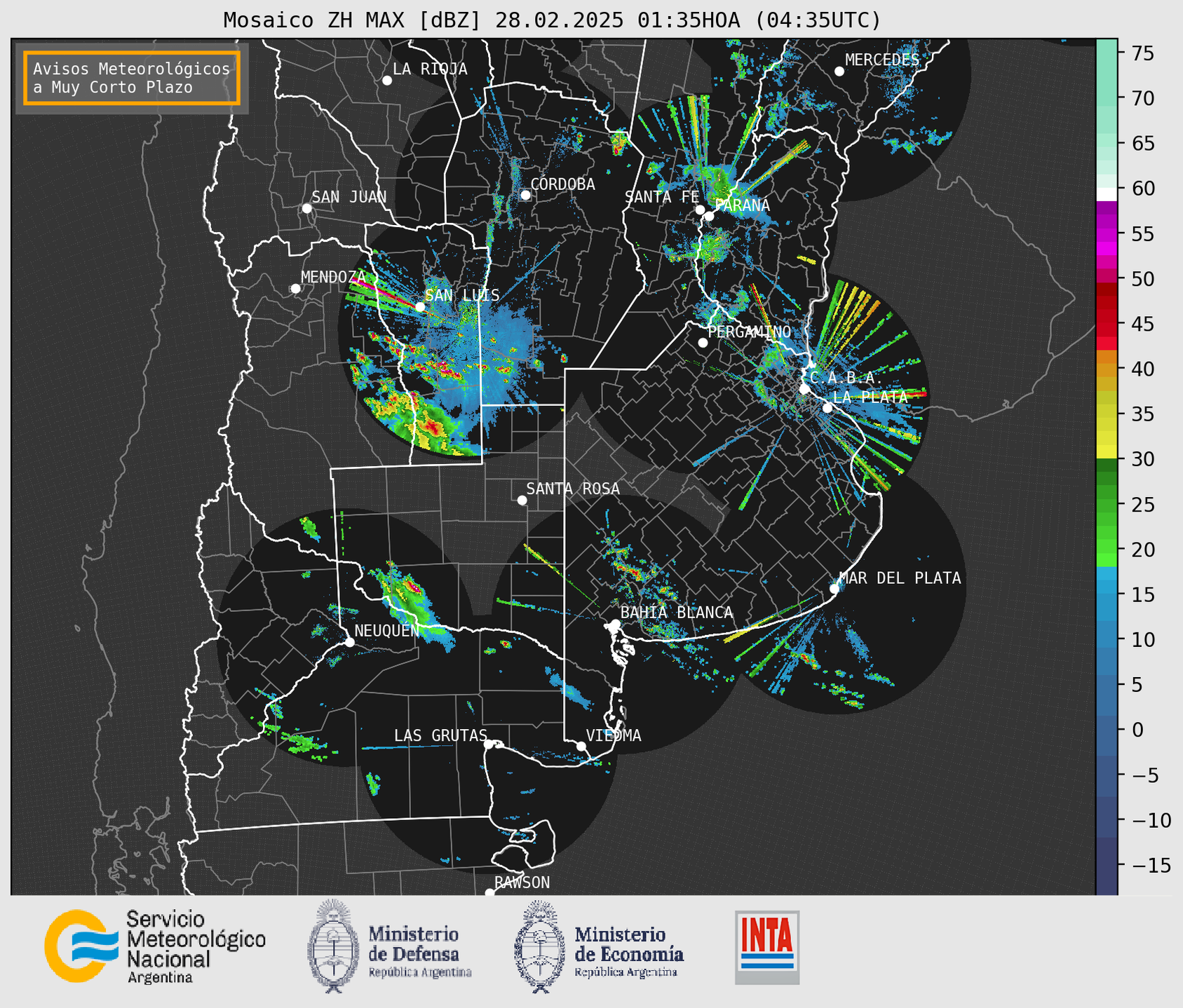
Task: Click the 'PERGAMINO' map label
Action: pos(750,332)
